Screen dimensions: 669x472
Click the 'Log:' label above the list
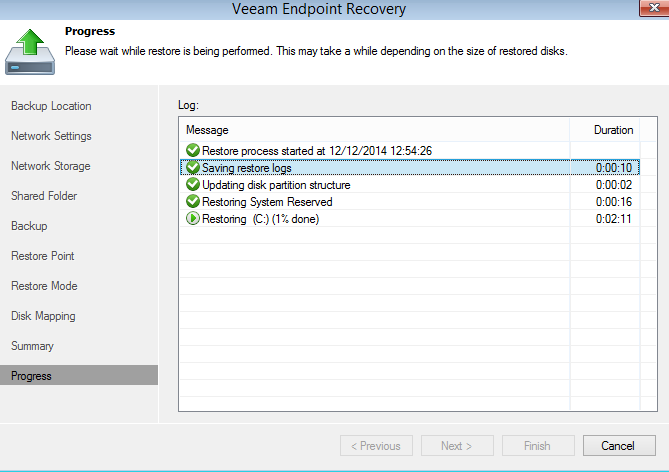188,105
